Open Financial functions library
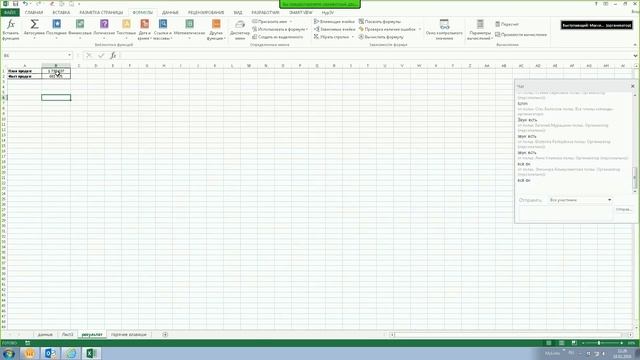Image resolution: width=640 pixels, height=360 pixels. (80, 29)
